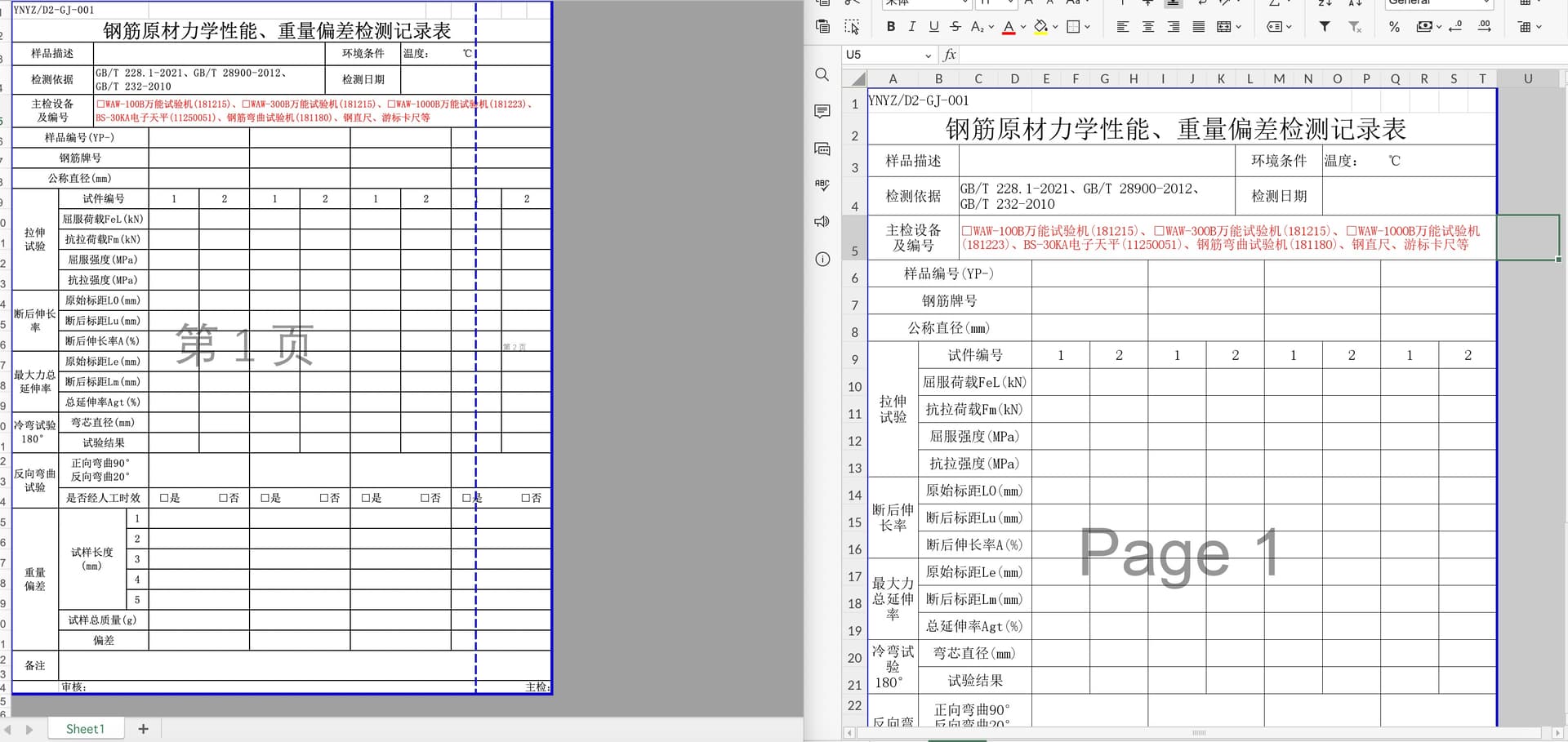The image size is (1568, 742).
Task: Expand the borders style dropdown
Action: (1088, 27)
